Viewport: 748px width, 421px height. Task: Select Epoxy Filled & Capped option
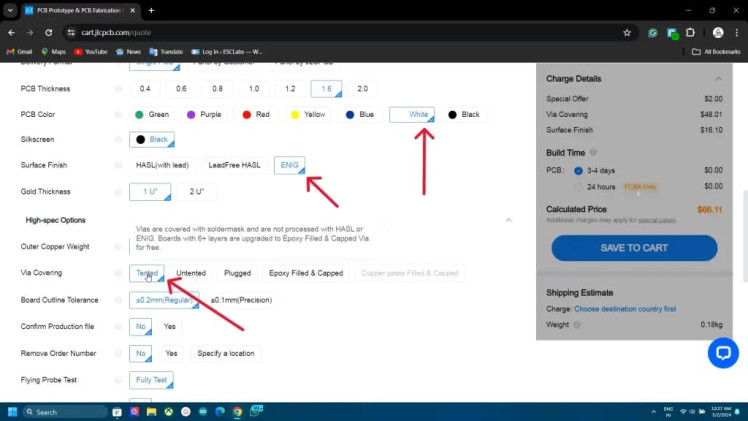[306, 273]
